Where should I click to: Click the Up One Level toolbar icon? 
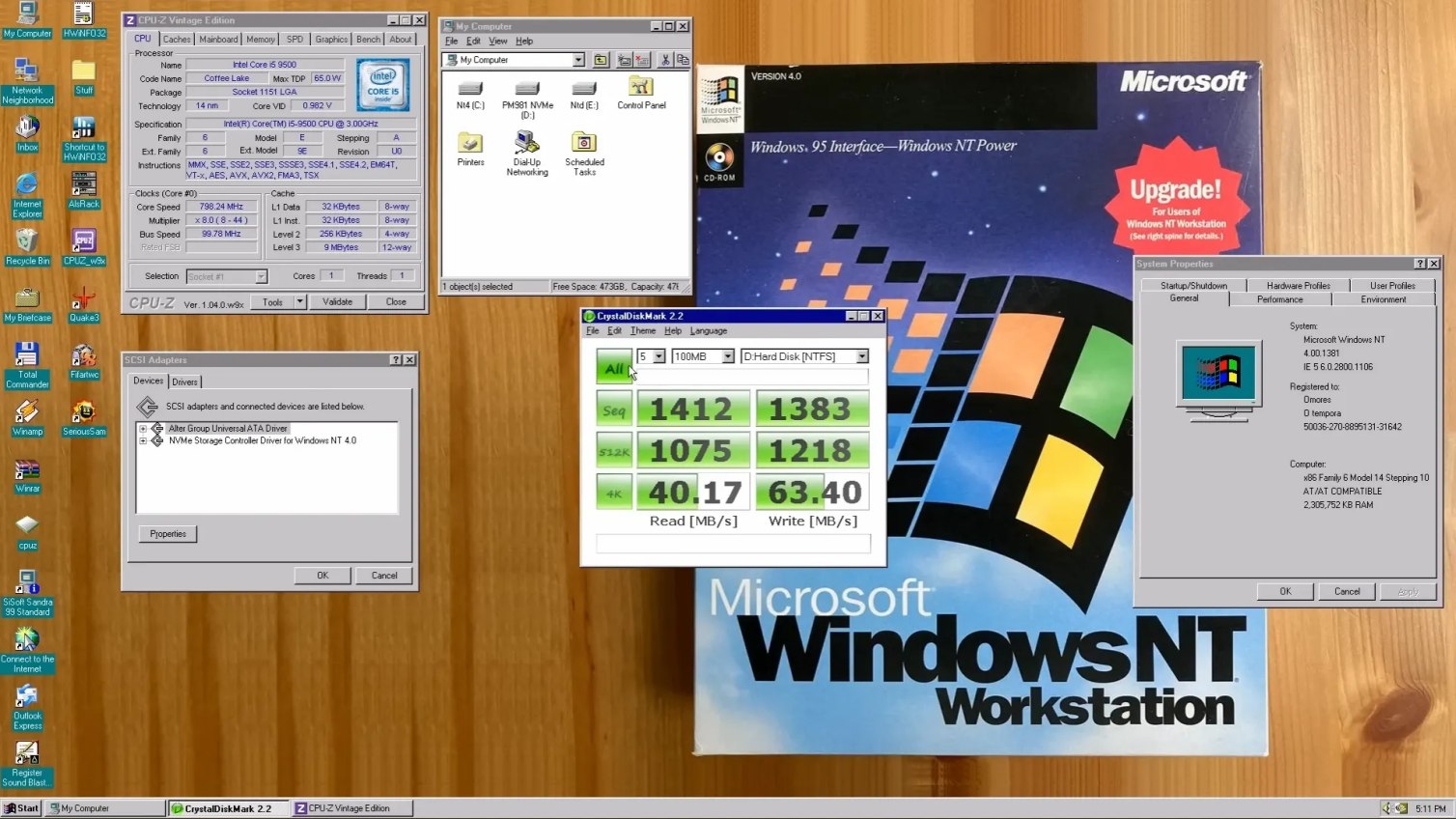601,59
